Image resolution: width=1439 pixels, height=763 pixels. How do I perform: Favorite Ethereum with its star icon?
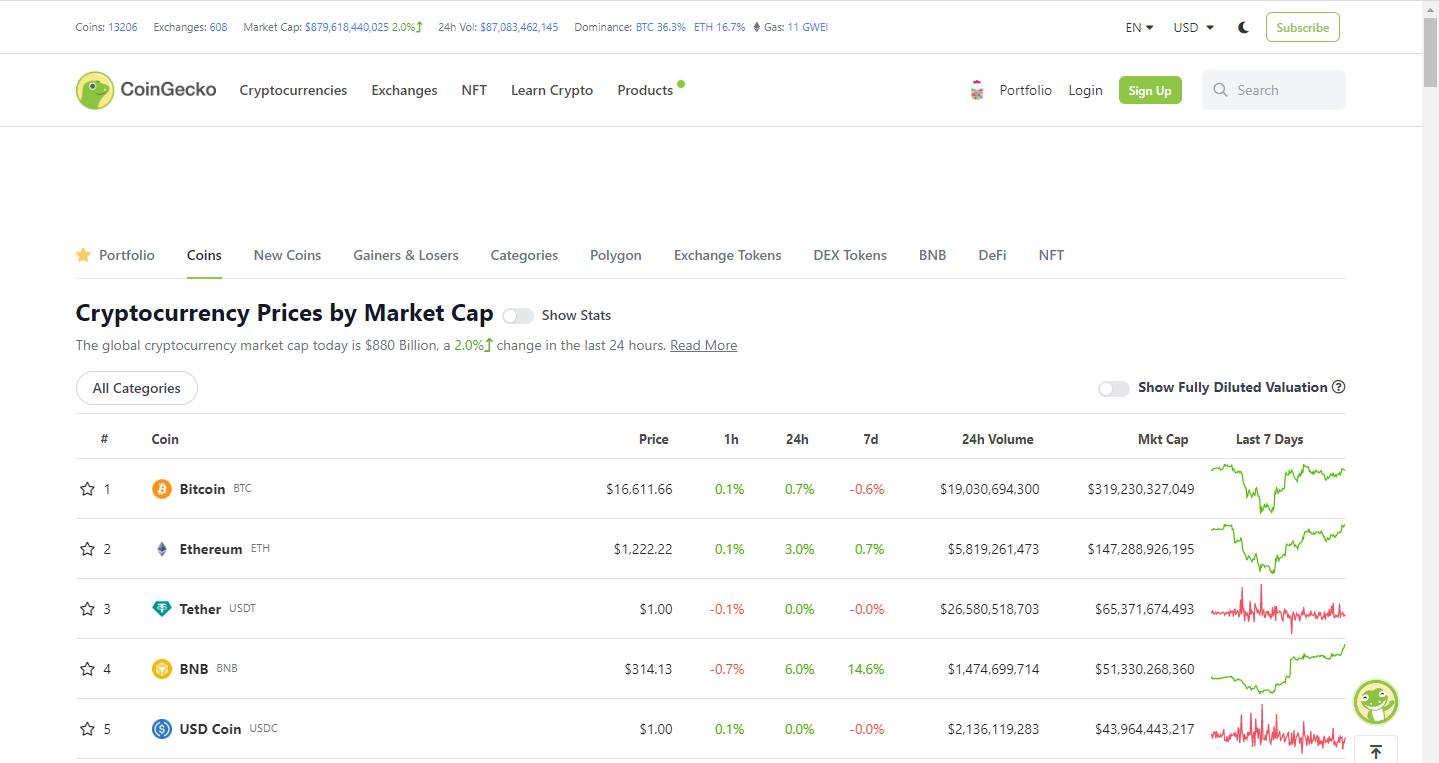(87, 549)
